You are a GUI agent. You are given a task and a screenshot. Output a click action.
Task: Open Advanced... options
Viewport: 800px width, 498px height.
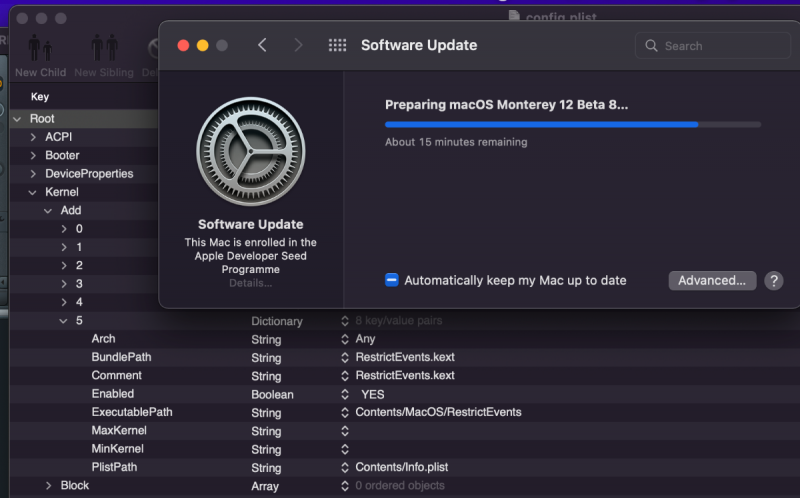[x=712, y=281]
